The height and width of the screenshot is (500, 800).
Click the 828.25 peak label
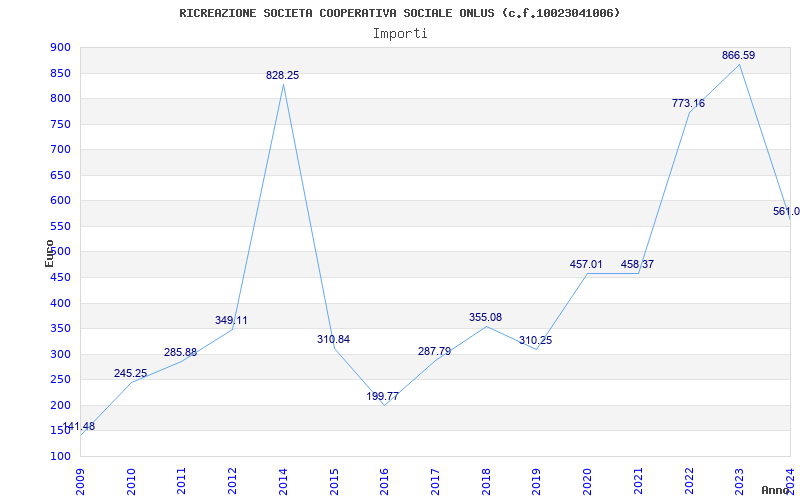(282, 76)
